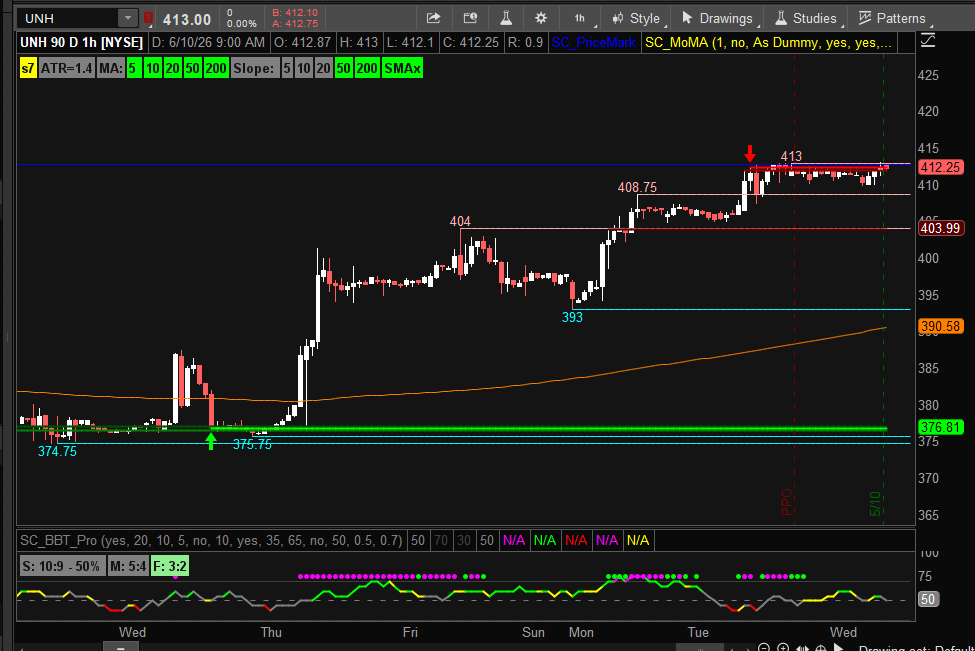
Task: Click the UNH 90 D 1h [NYSE] title
Action: [x=81, y=43]
